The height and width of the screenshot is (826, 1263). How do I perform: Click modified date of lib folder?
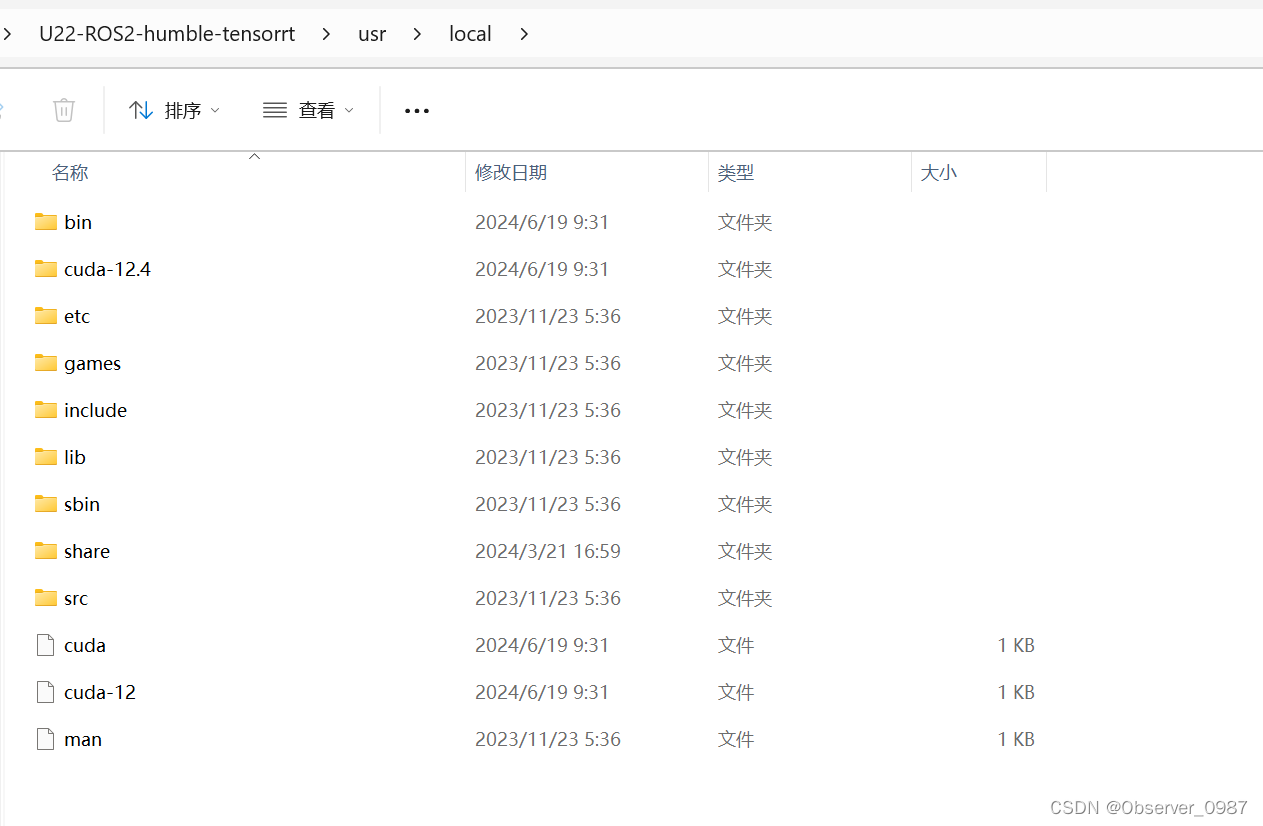(x=548, y=457)
